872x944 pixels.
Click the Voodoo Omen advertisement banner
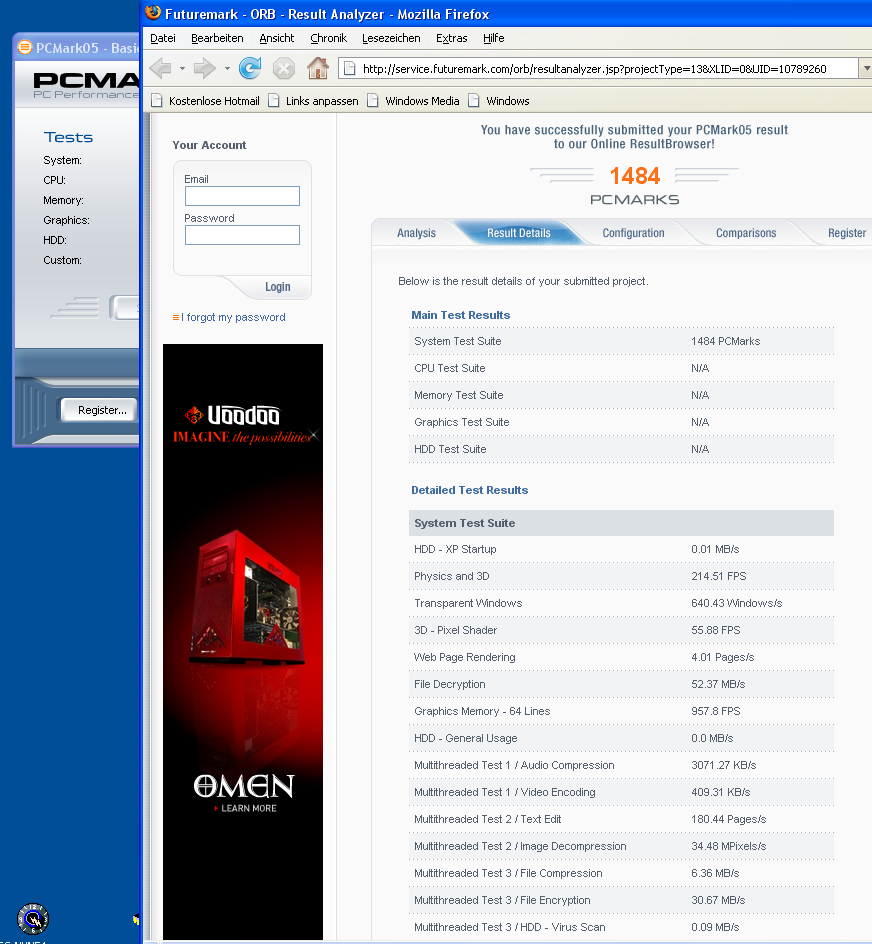[243, 641]
